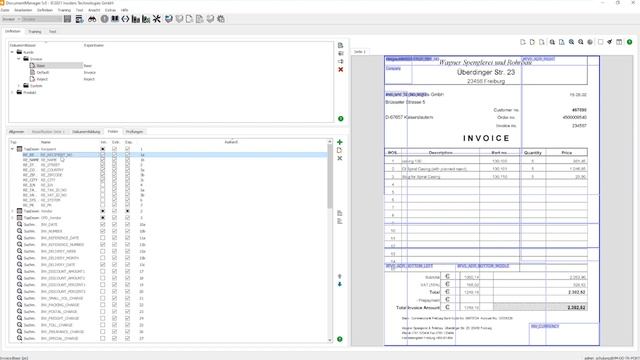Viewport: 640px width, 360px height.
Task: Click green help icon beside class tree
Action: [341, 119]
